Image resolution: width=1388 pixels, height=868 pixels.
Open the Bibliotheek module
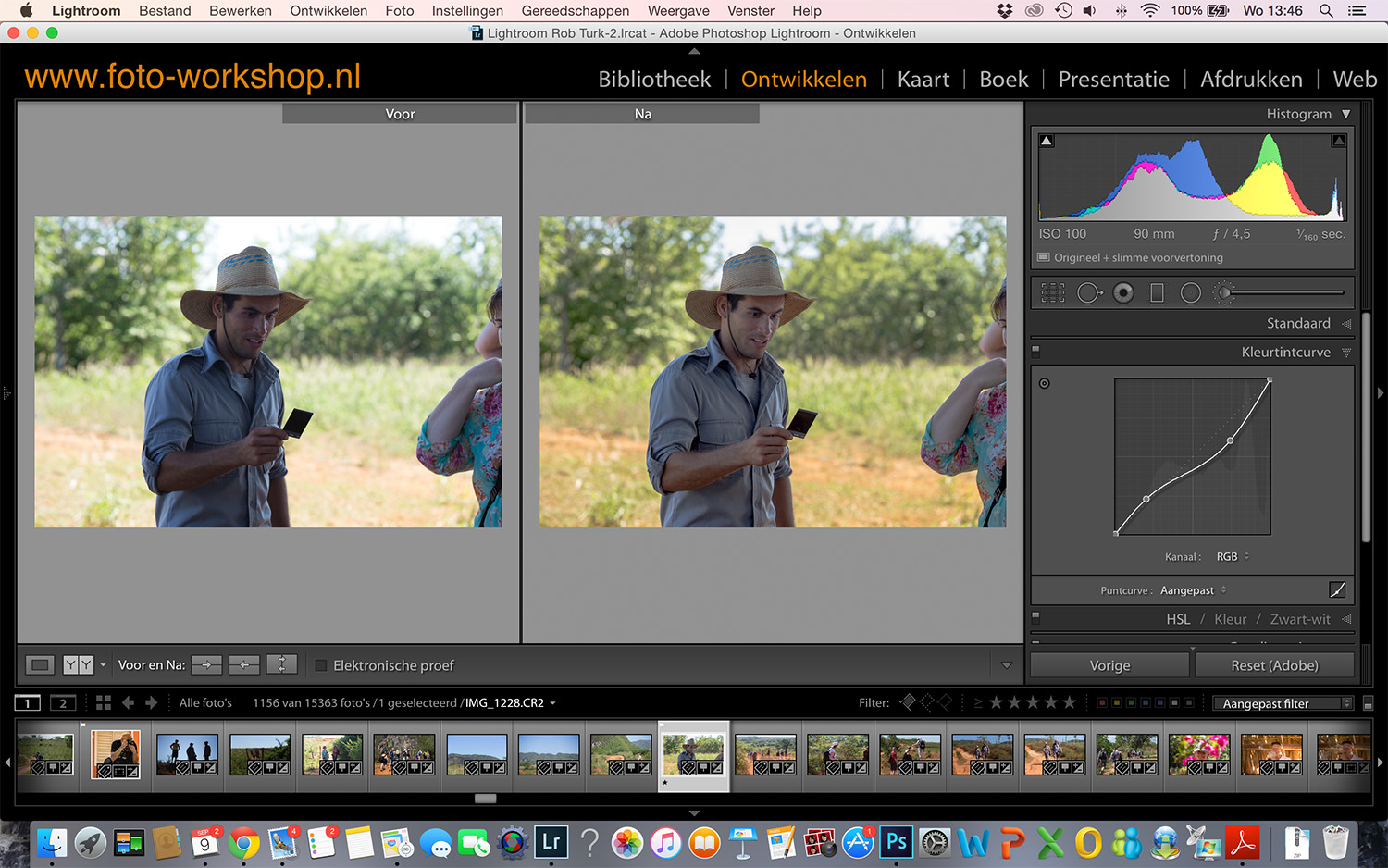(x=654, y=80)
